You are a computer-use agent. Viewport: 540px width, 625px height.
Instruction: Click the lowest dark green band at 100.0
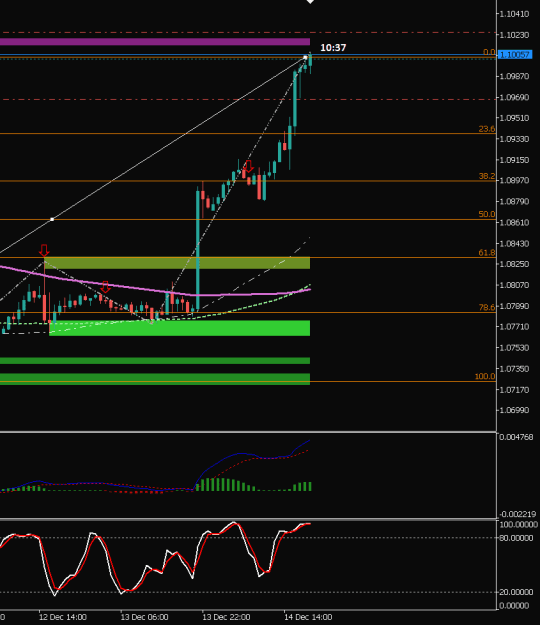155,379
